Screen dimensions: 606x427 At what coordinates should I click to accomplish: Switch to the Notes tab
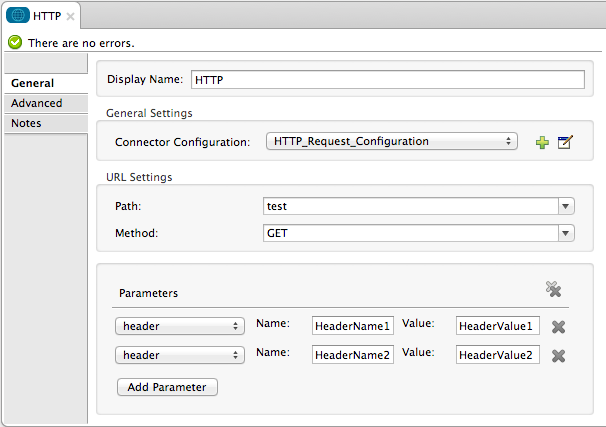click(26, 123)
